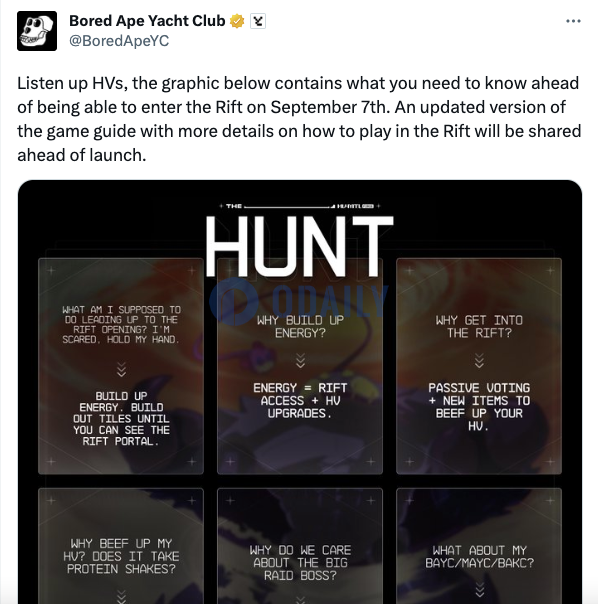Open the @BoredApeYC handle link

pos(119,41)
